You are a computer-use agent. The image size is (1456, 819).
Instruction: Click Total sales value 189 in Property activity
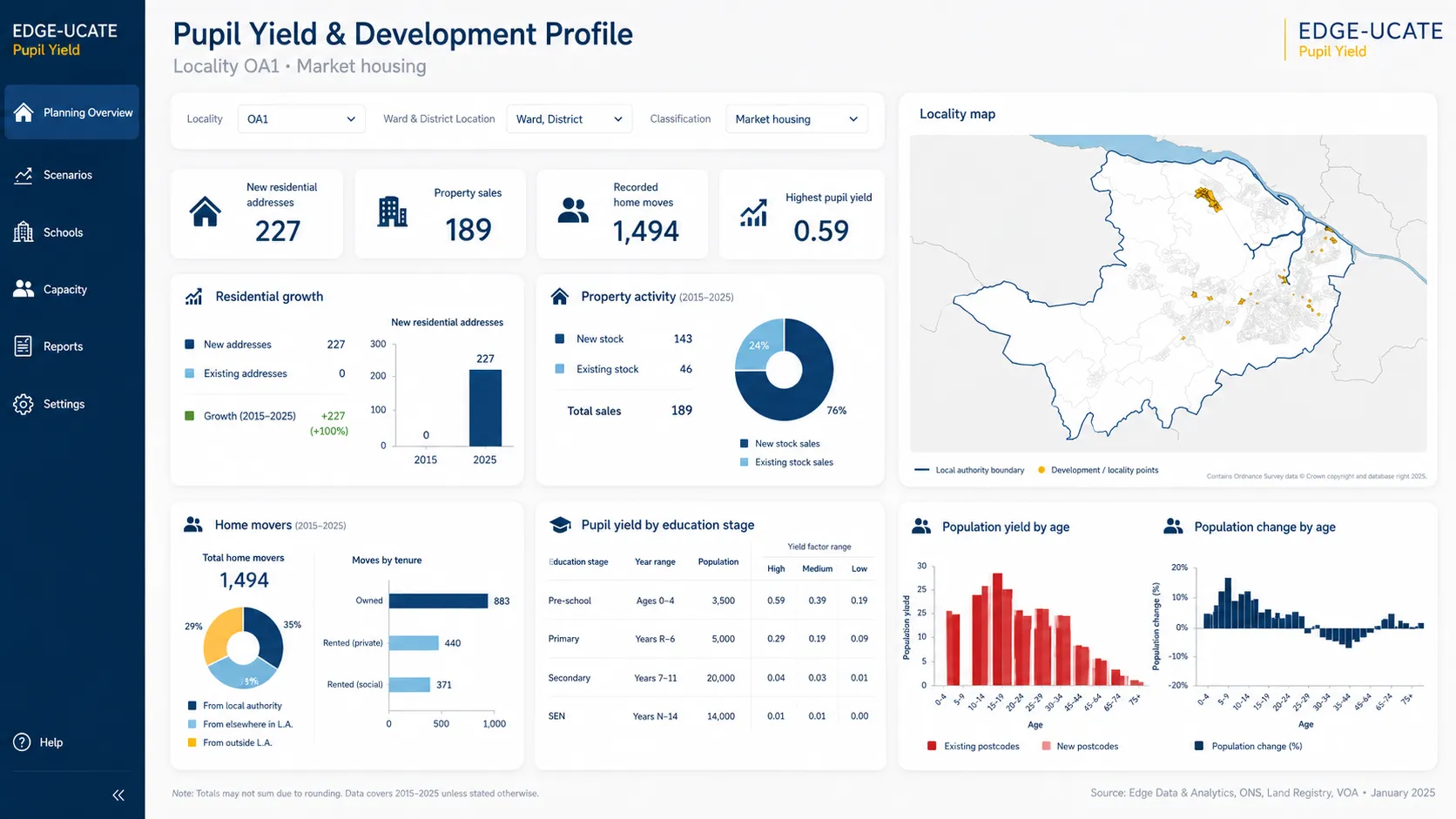click(x=682, y=410)
